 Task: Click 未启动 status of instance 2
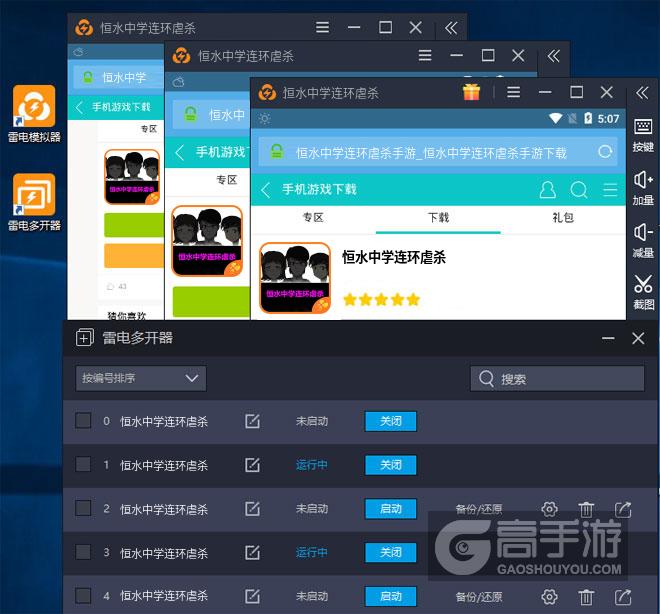click(311, 509)
